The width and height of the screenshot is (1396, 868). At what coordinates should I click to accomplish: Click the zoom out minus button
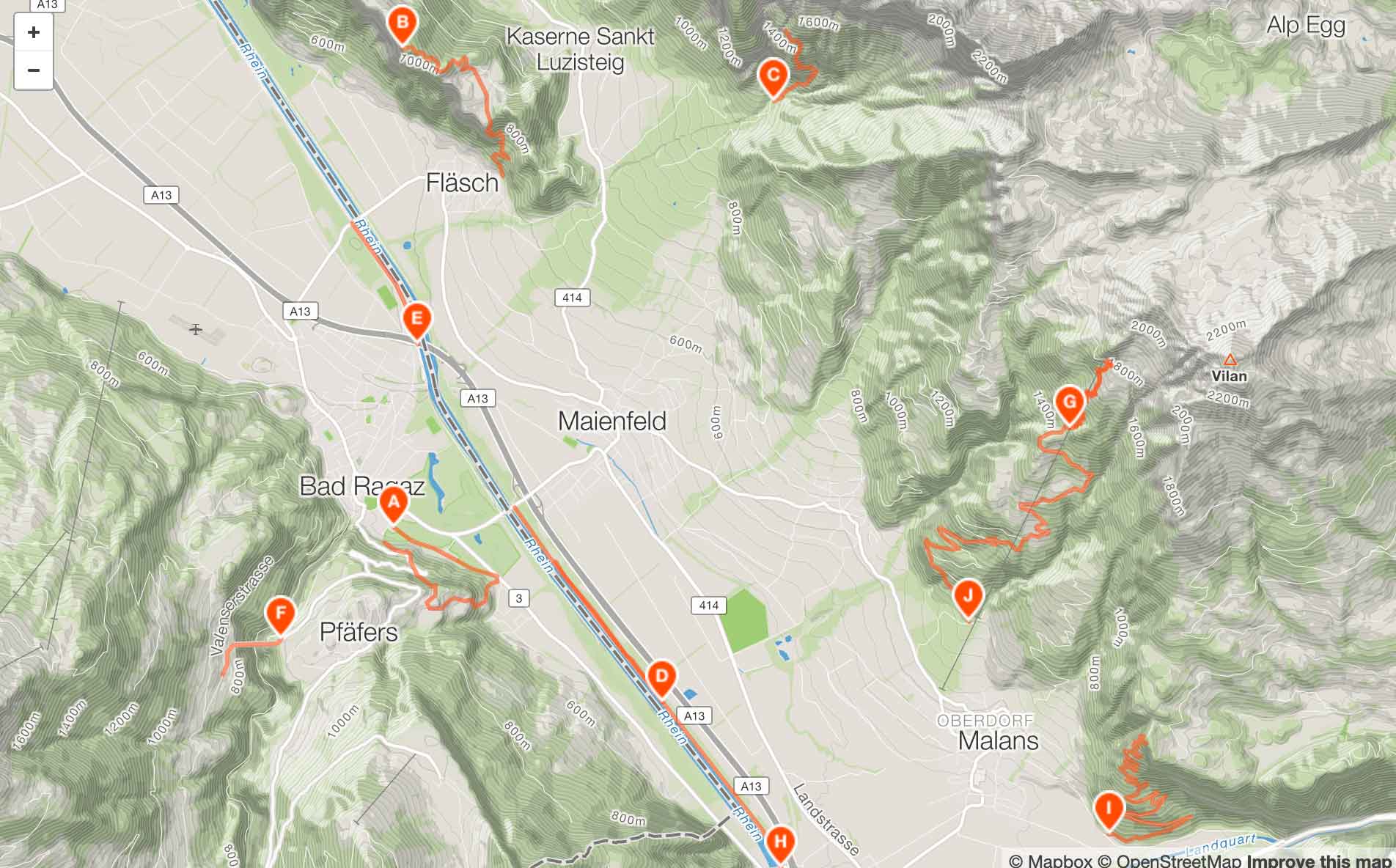(33, 70)
